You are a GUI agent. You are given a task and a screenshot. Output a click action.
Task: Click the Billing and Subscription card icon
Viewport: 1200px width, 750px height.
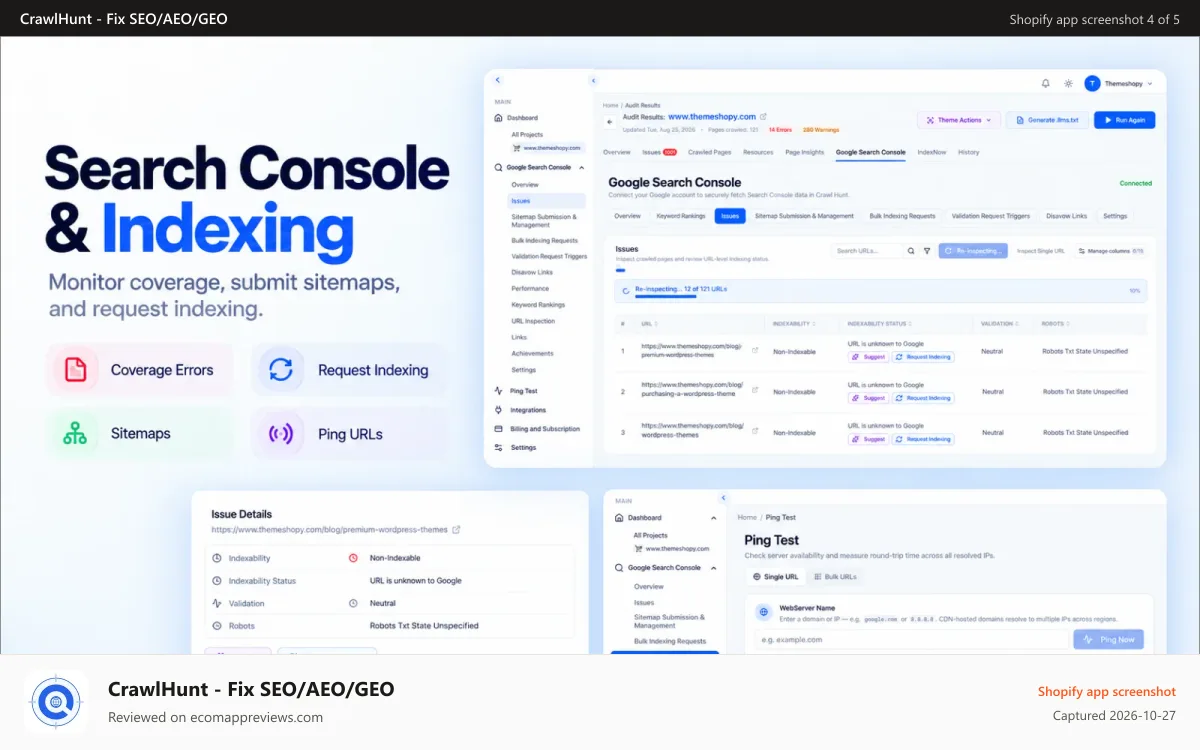[x=499, y=429]
